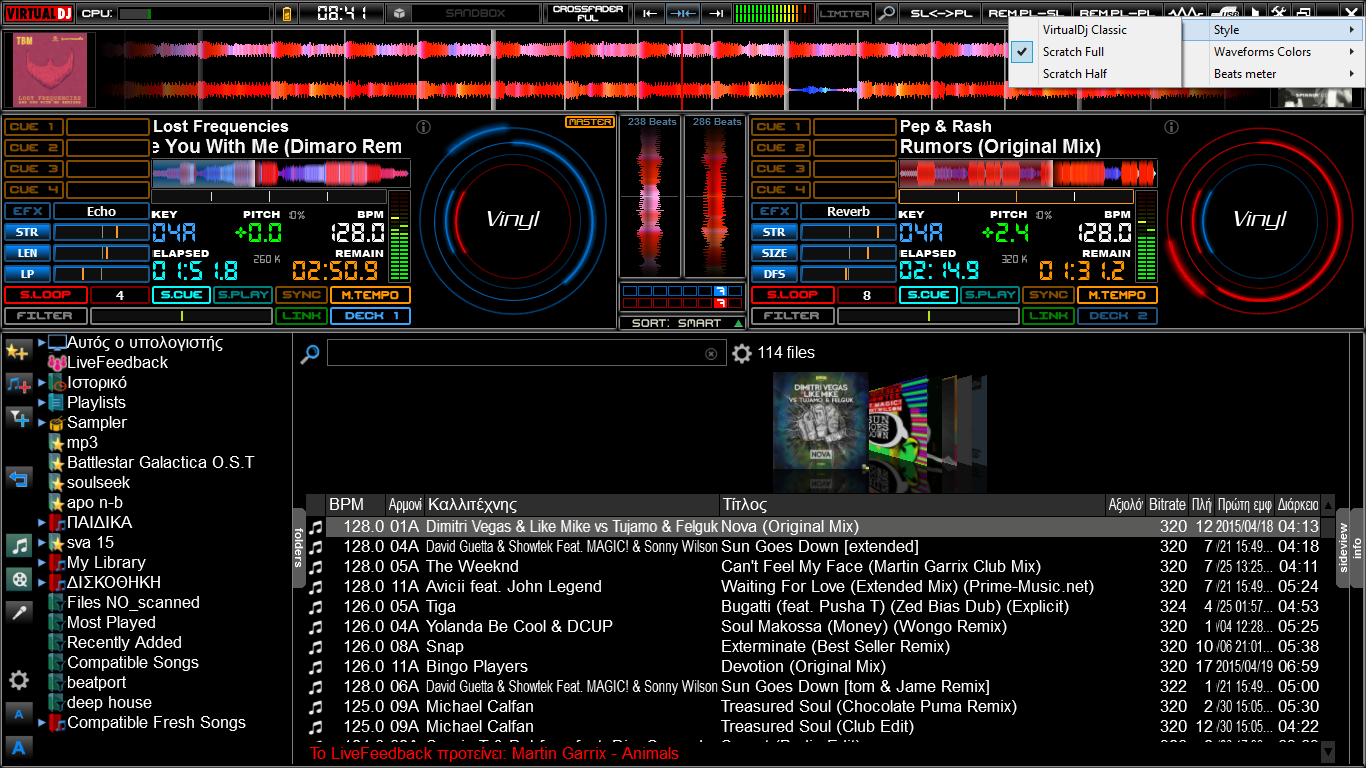
Task: Select Scratch Full style option
Action: pos(1095,52)
